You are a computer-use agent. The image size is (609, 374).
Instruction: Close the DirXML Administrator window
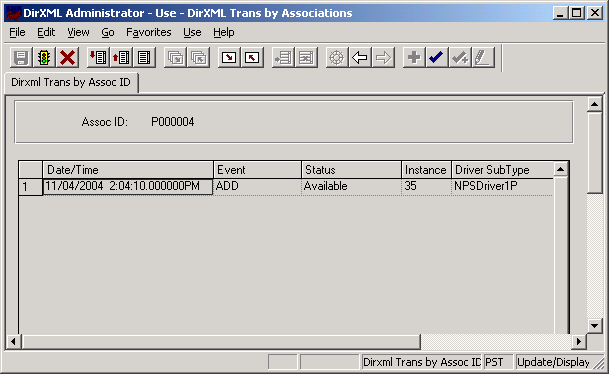coord(594,13)
